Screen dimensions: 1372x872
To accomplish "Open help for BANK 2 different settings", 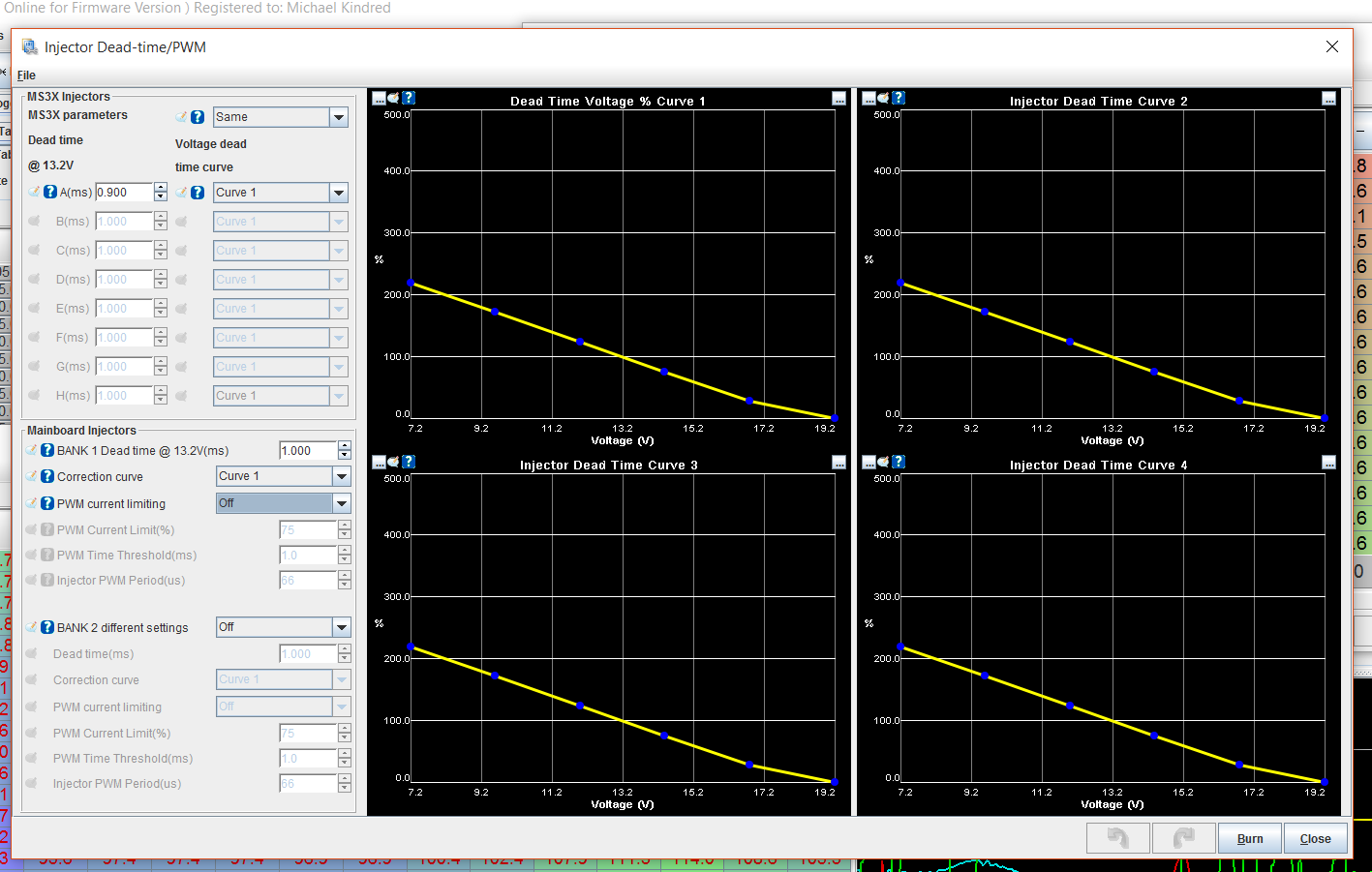I will coord(47,627).
